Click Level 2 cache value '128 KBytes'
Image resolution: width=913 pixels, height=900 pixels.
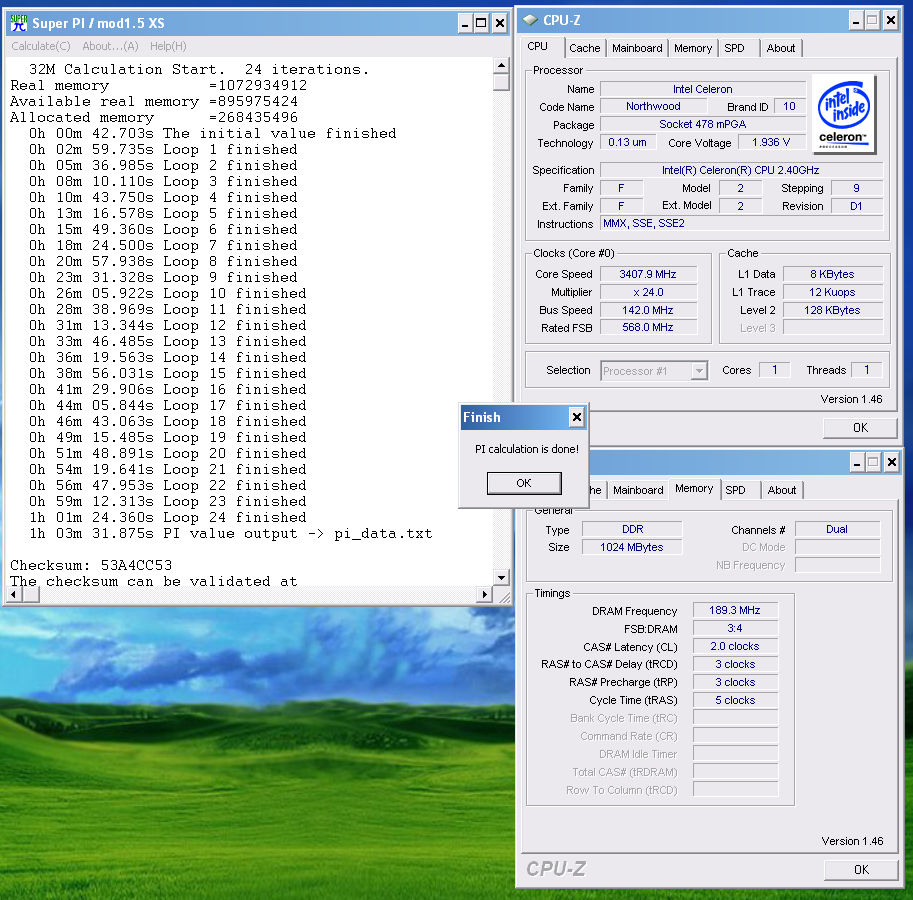pyautogui.click(x=833, y=310)
